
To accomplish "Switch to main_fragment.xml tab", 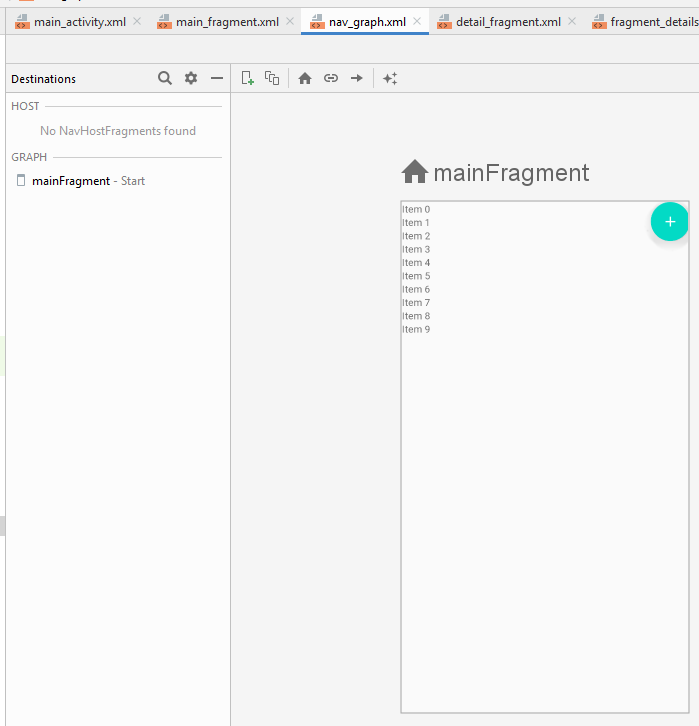I will click(x=227, y=21).
